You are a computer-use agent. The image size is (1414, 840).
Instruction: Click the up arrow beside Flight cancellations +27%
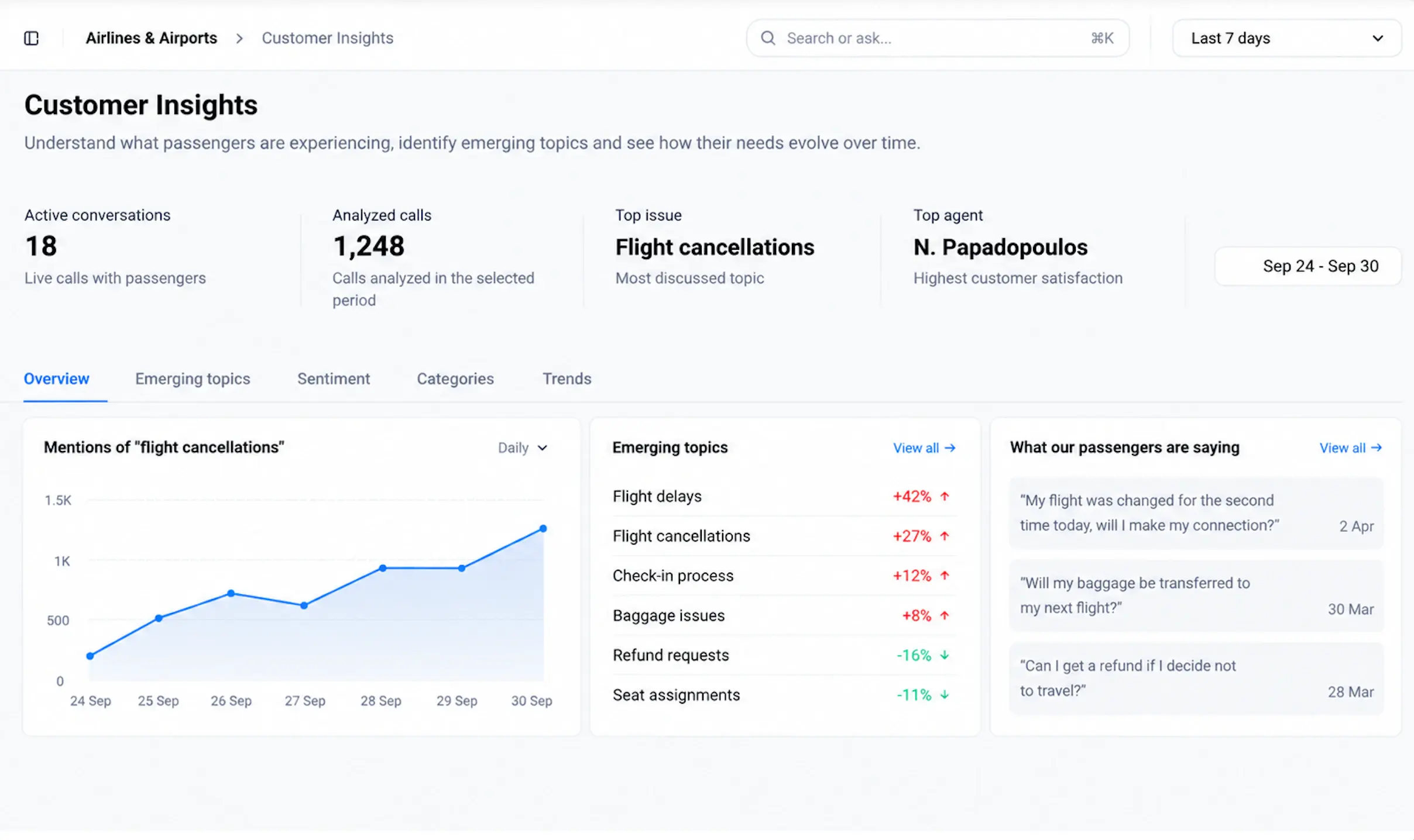pos(945,536)
